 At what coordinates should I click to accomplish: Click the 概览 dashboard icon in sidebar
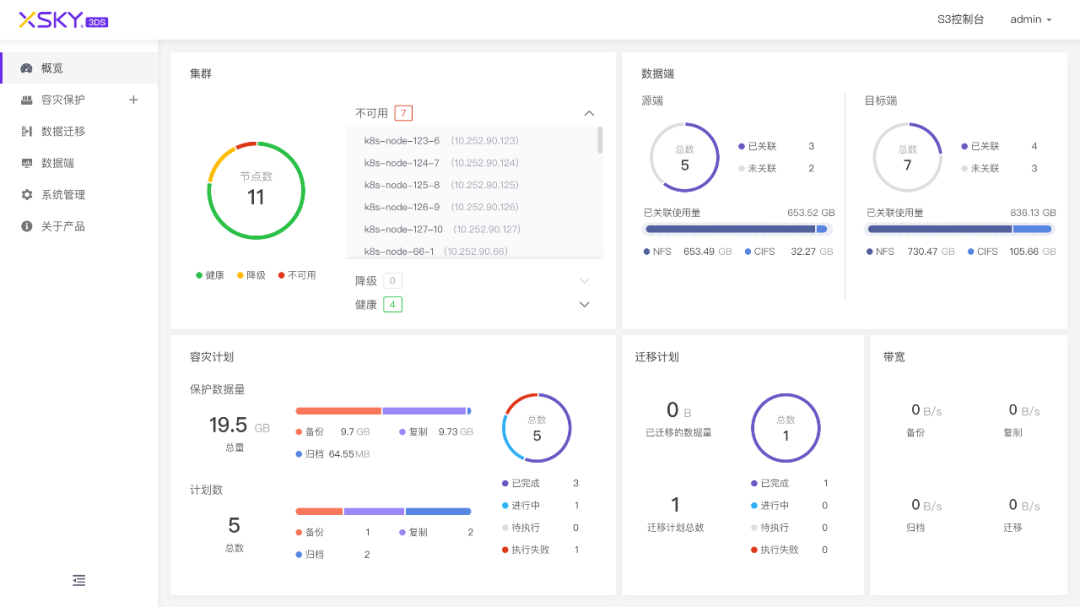click(x=26, y=68)
